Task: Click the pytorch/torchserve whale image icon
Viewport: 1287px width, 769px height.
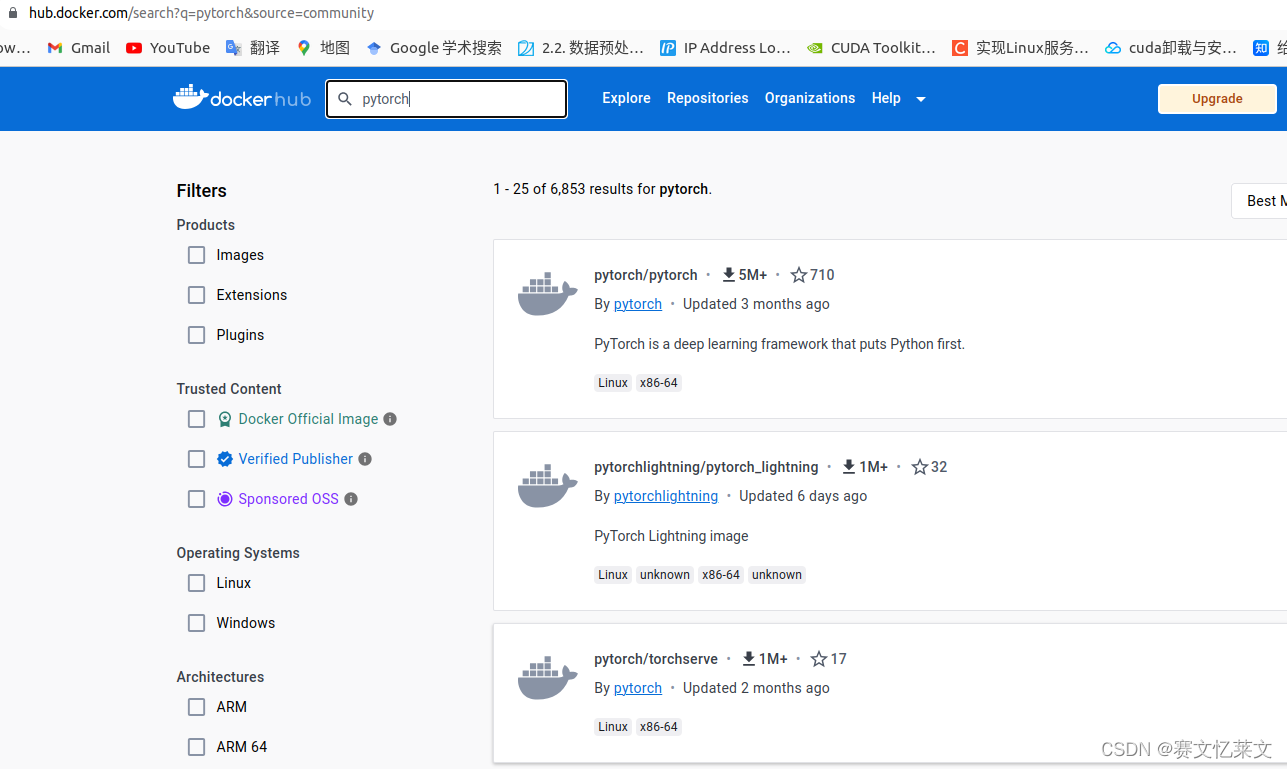Action: click(548, 677)
